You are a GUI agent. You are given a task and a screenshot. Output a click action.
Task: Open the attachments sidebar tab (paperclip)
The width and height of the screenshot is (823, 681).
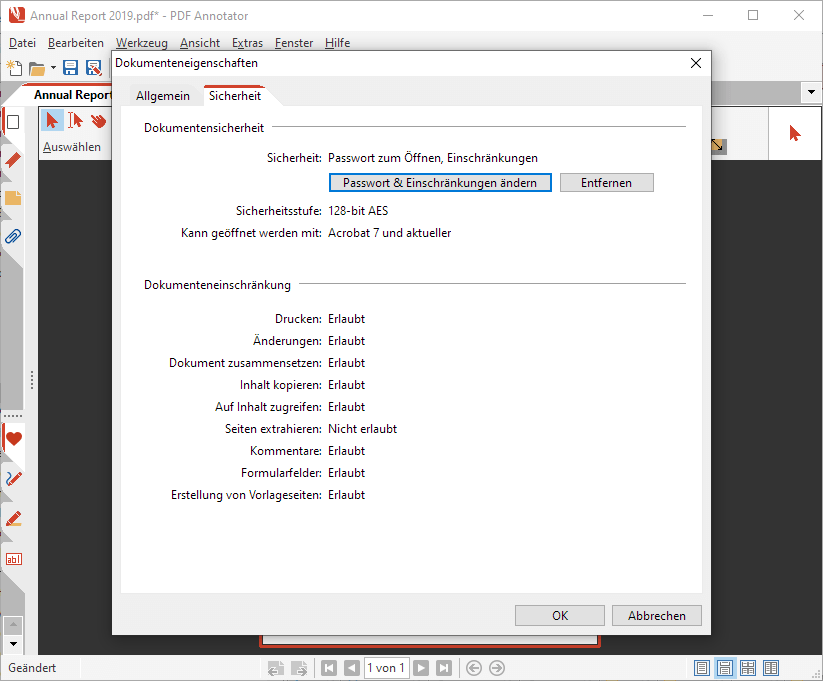13,237
